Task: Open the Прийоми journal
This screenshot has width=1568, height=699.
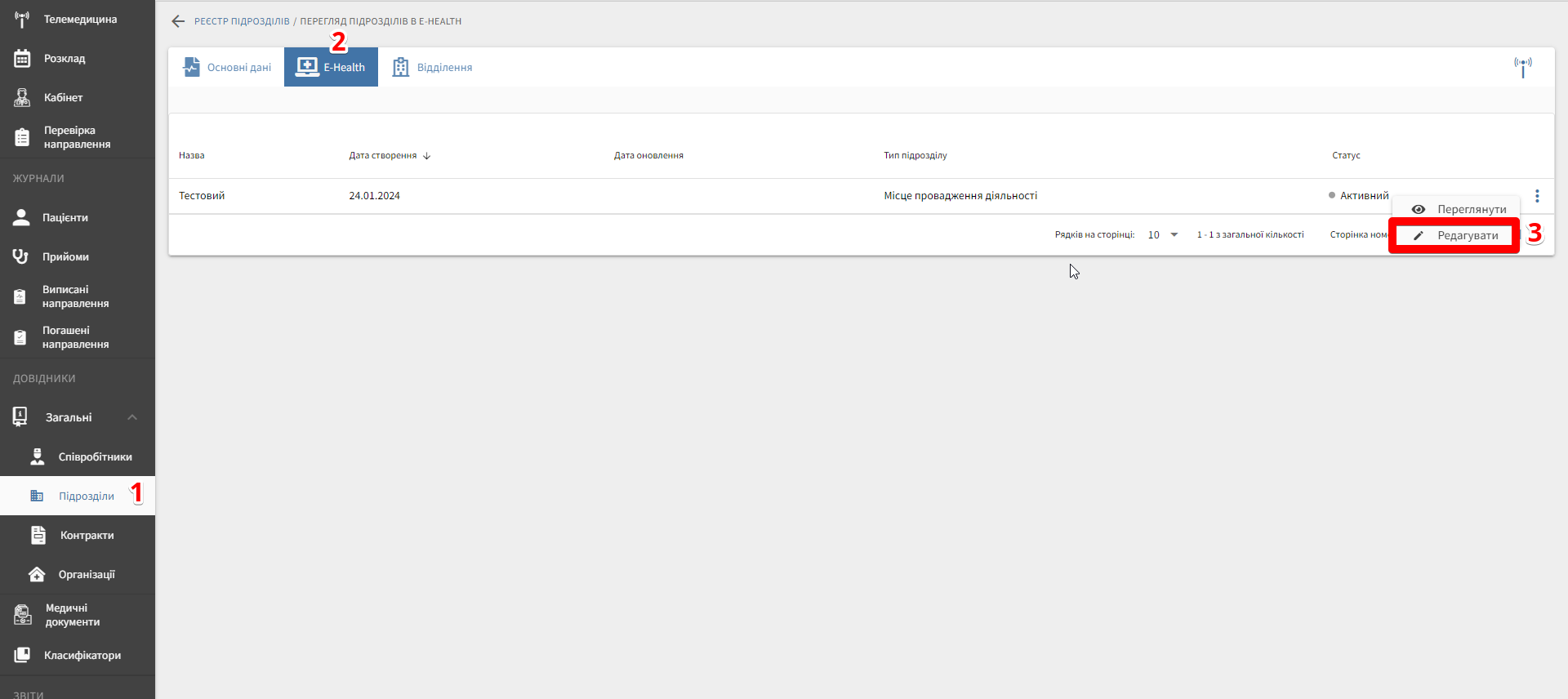Action: 65,257
